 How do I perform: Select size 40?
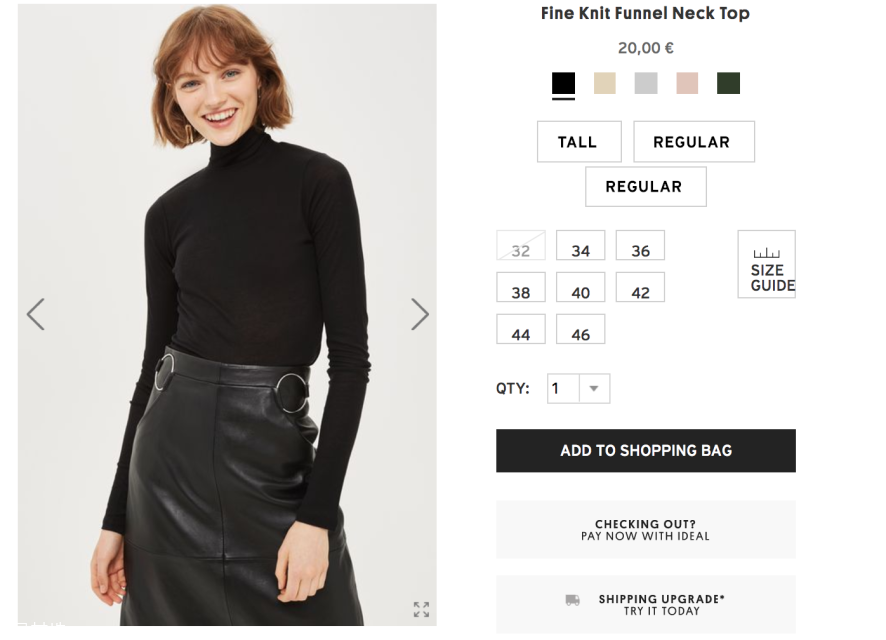pyautogui.click(x=581, y=289)
